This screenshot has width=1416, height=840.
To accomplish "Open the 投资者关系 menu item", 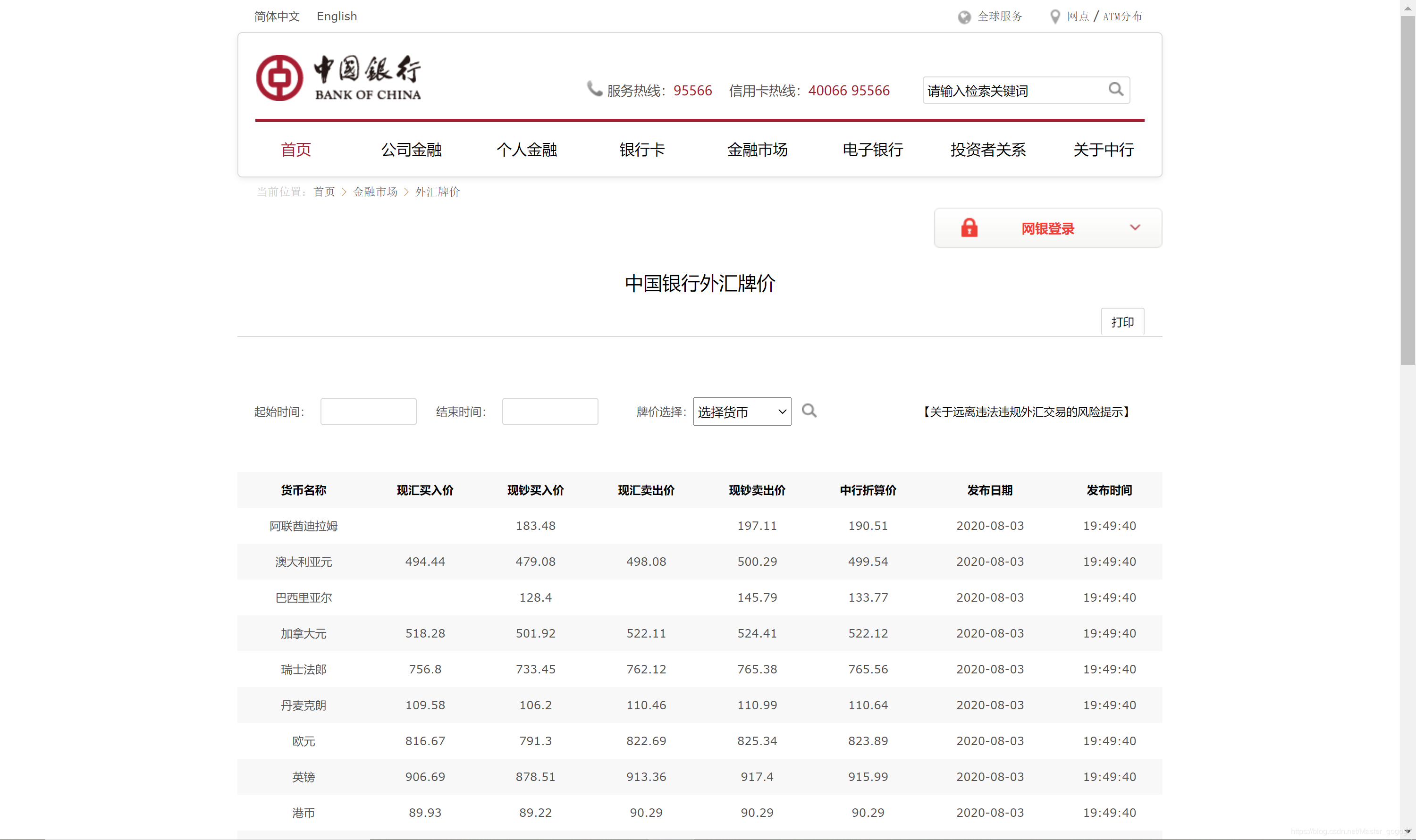I will coord(987,150).
